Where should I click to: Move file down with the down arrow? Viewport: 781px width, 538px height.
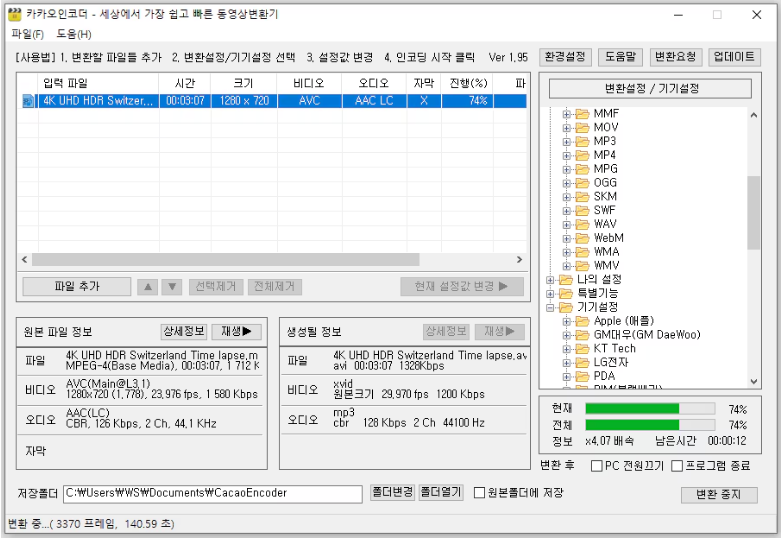pos(172,286)
